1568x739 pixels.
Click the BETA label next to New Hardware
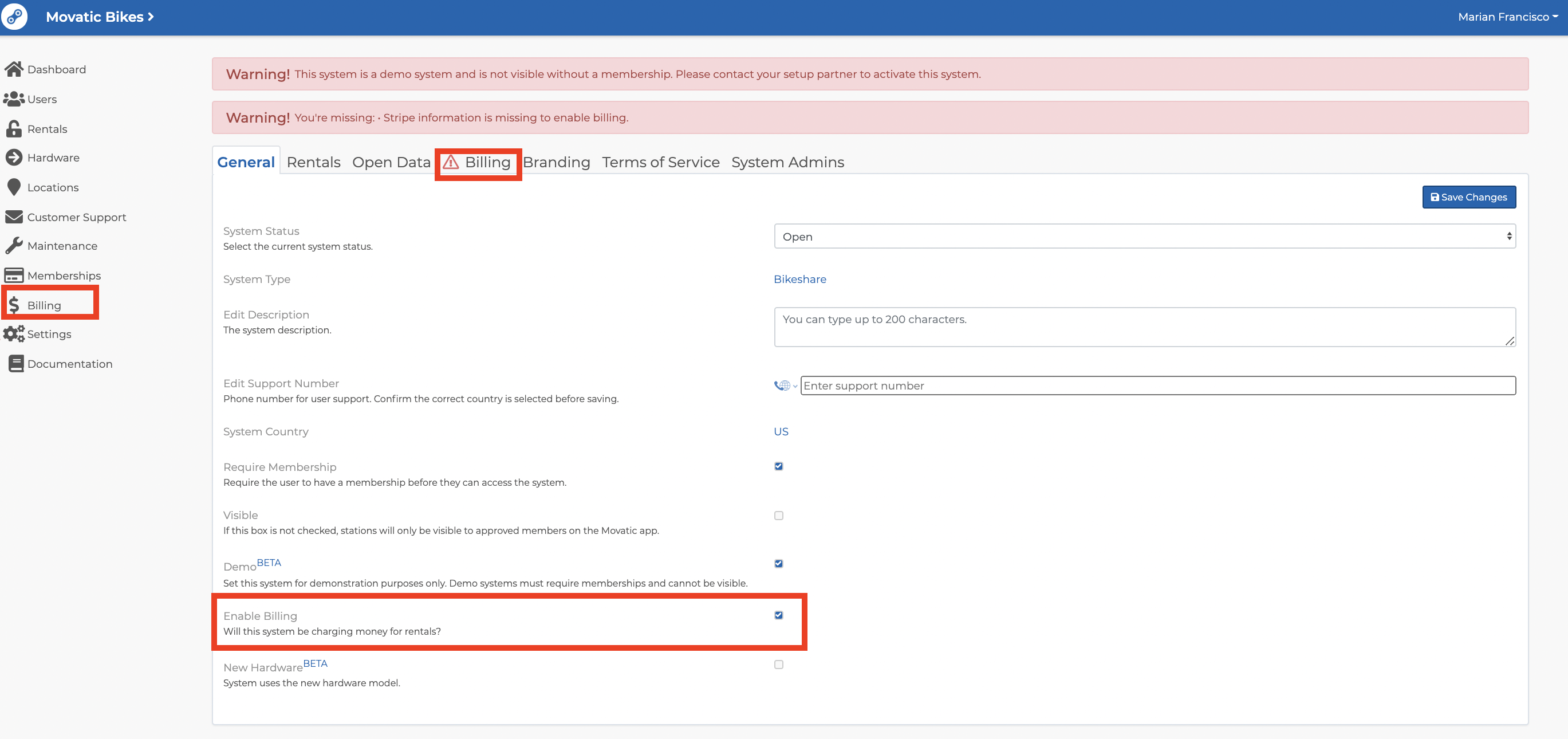point(315,663)
